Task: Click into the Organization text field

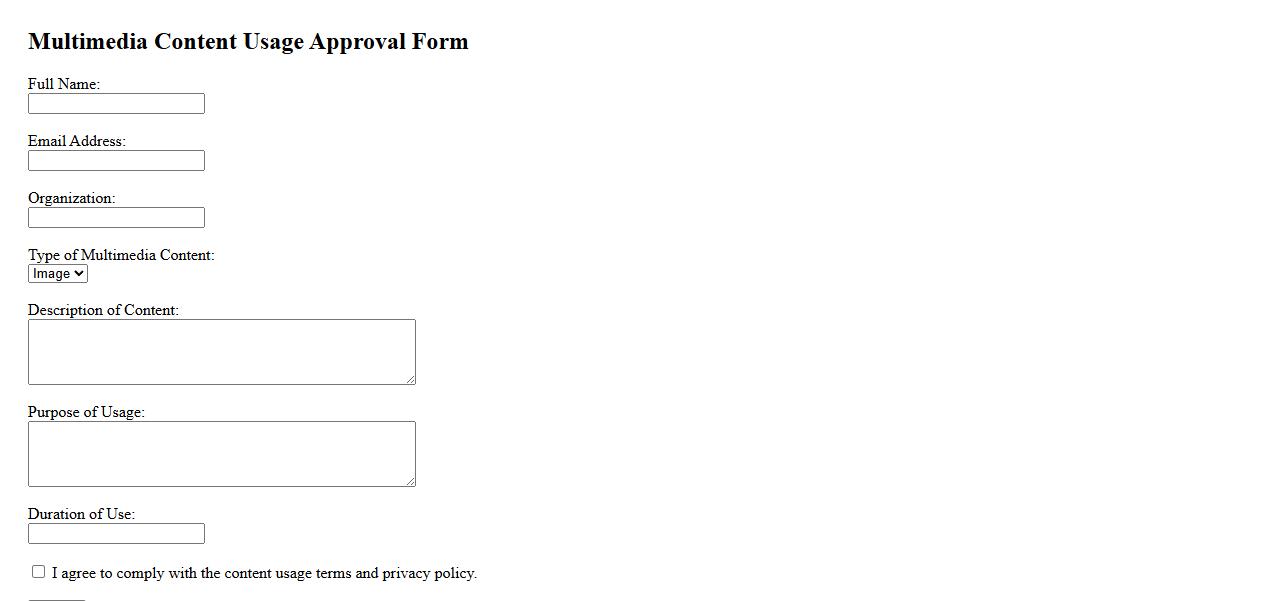Action: [116, 218]
